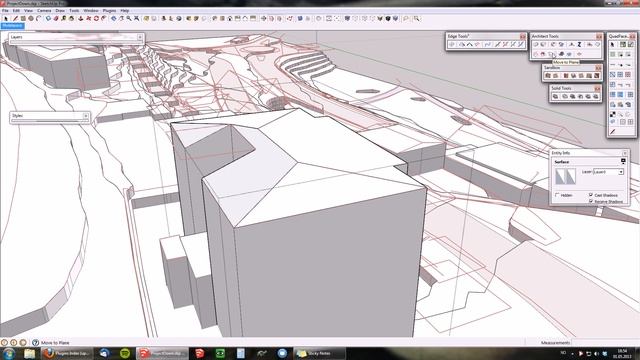Close the Solid Tools toolbar

598,89
